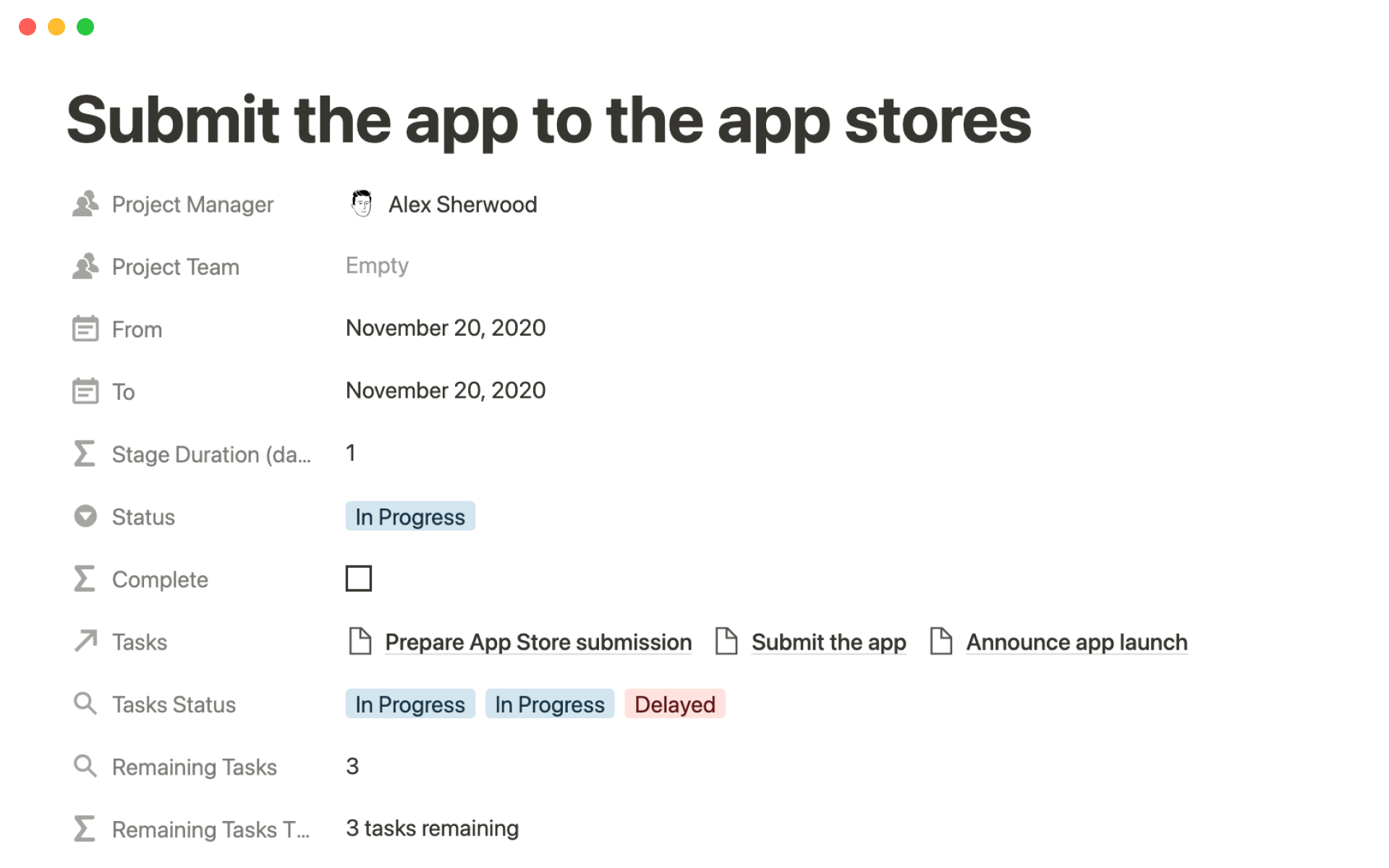Click the sigma icon beside Stage Duration
This screenshot has height=868, width=1389.
(85, 454)
